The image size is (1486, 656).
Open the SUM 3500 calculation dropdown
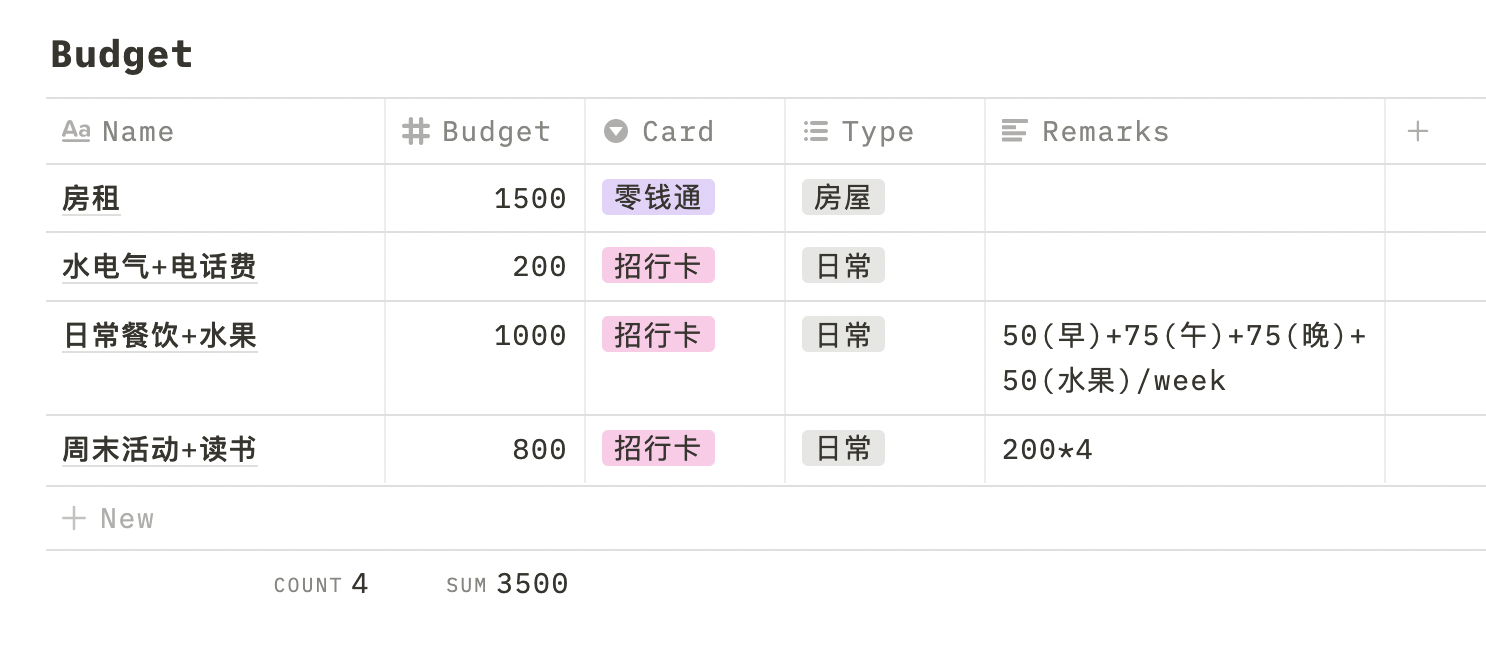[x=507, y=585]
